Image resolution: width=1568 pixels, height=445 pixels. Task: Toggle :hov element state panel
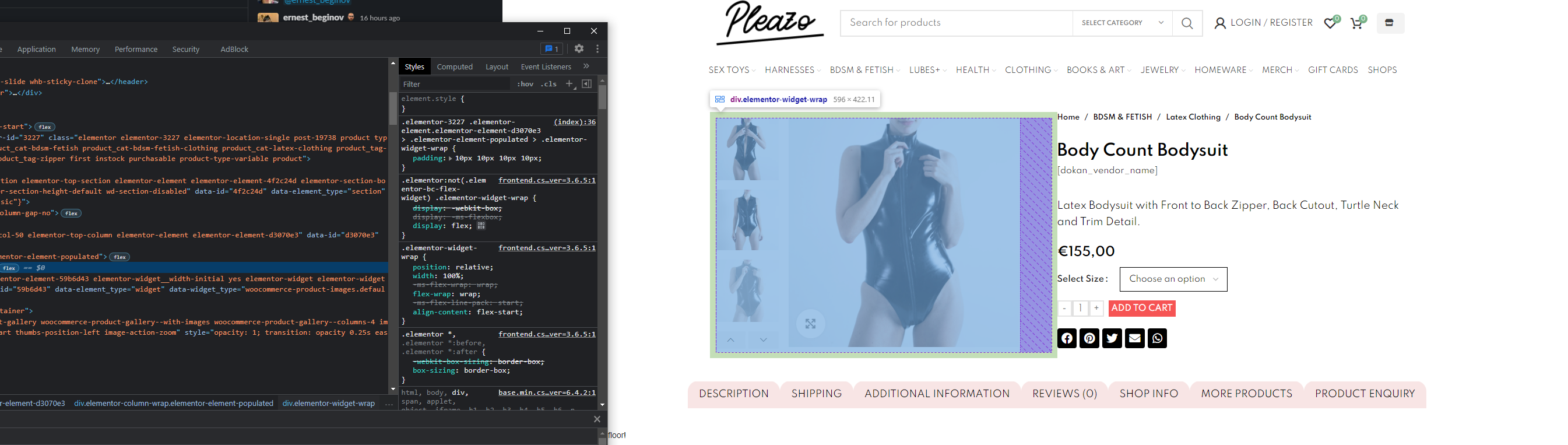click(x=525, y=84)
